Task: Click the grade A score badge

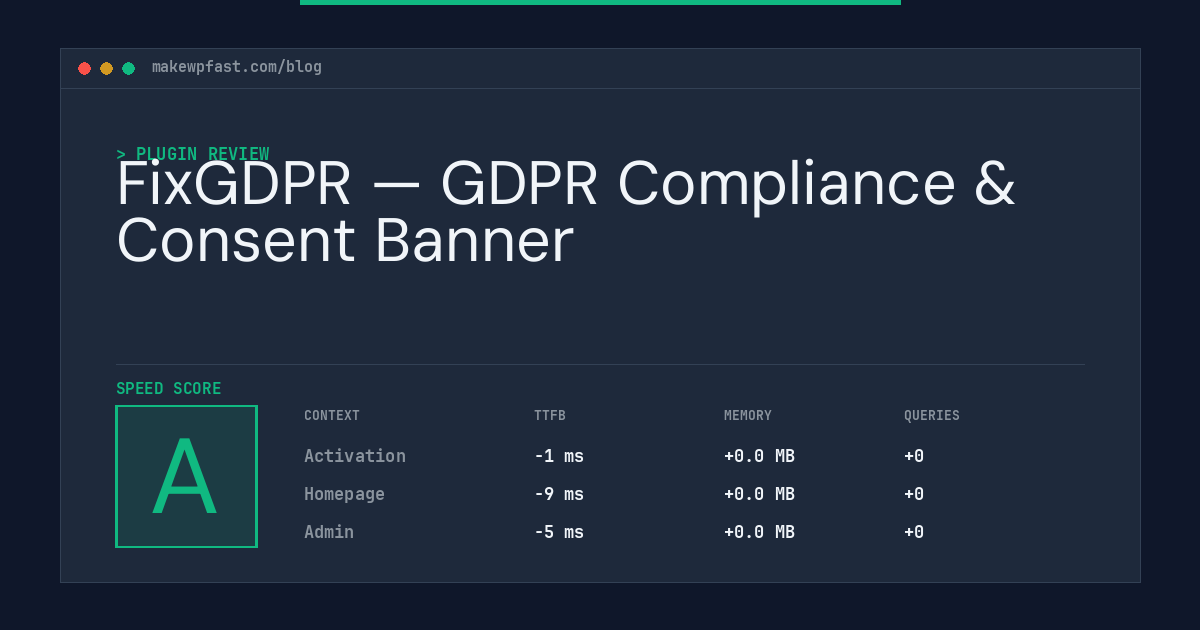Action: pyautogui.click(x=186, y=476)
